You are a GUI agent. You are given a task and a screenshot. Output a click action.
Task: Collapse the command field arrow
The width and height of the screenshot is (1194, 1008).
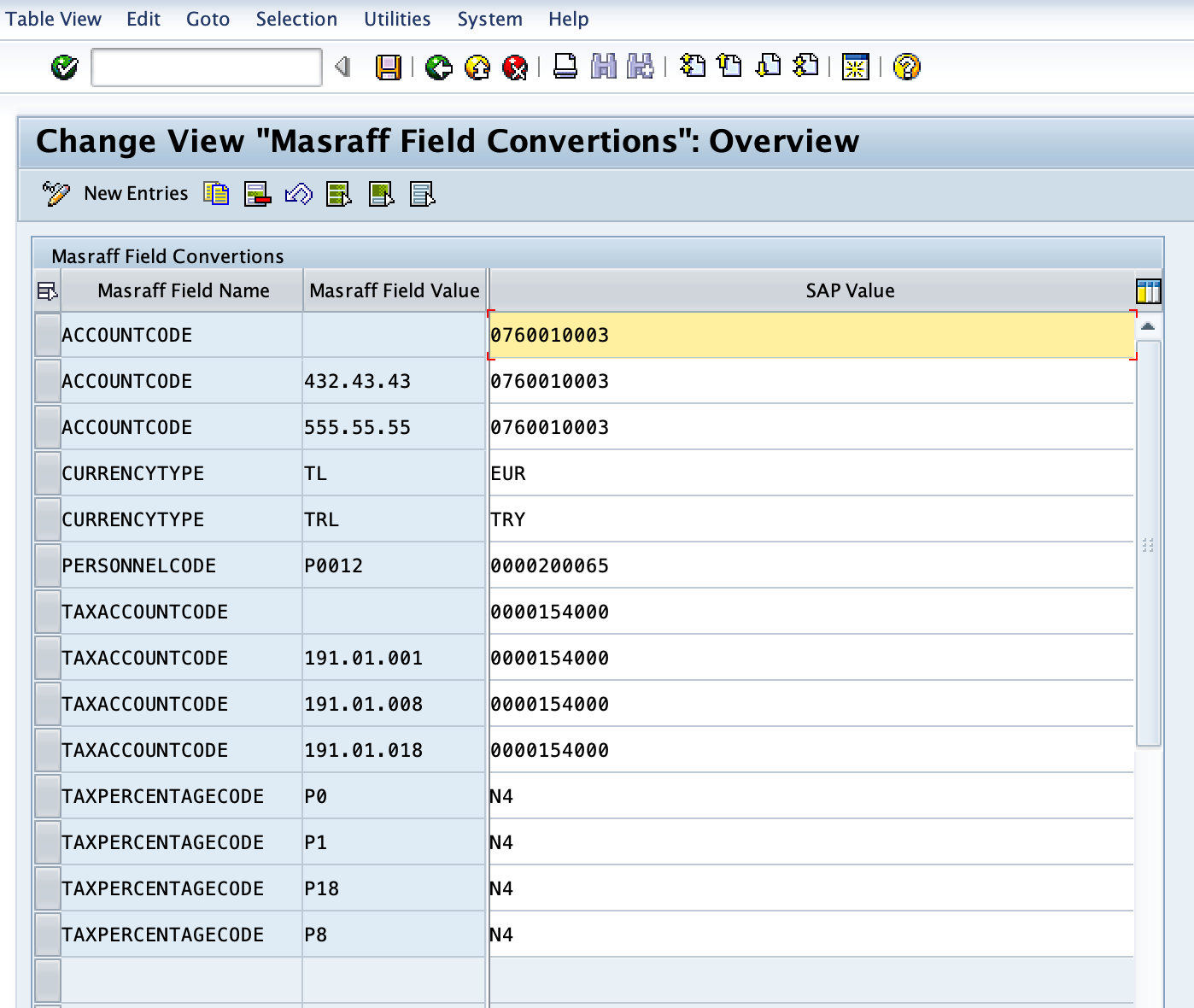[342, 67]
